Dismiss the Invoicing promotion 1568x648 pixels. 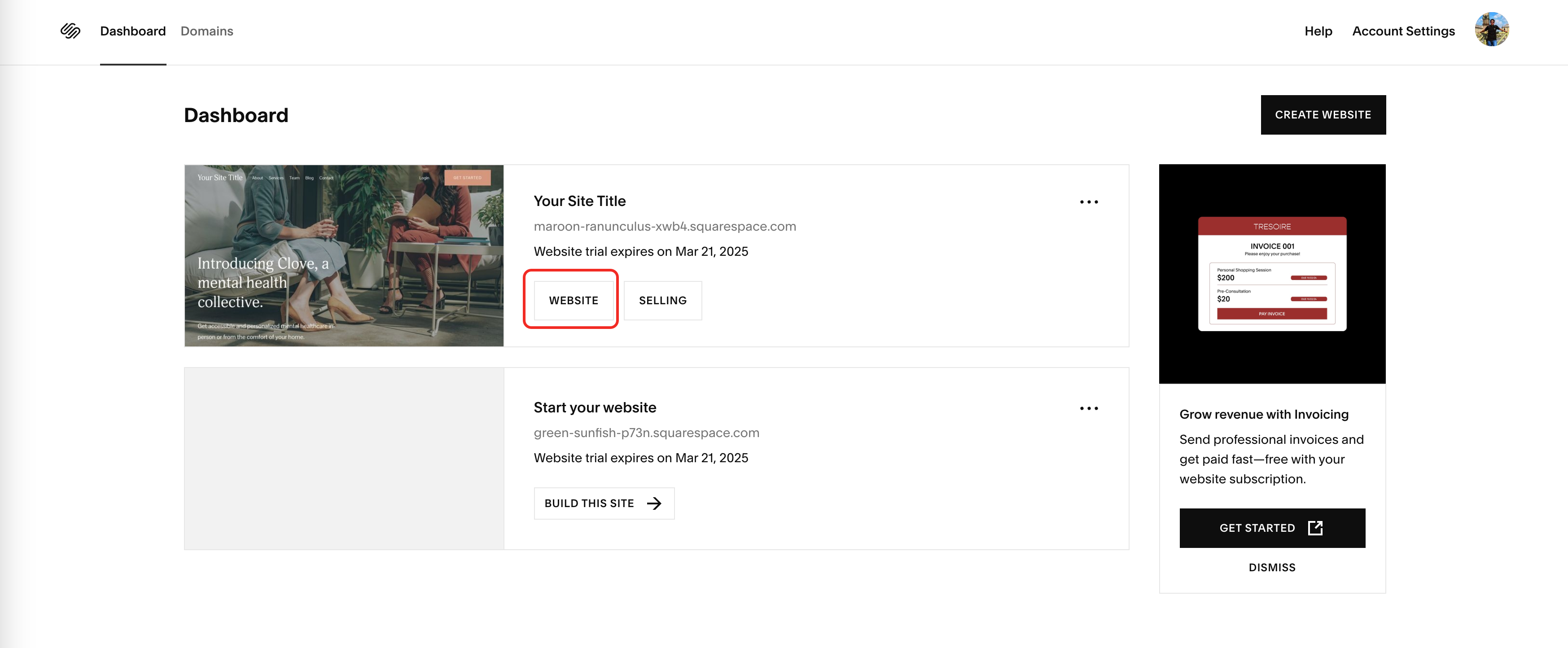pyautogui.click(x=1271, y=567)
